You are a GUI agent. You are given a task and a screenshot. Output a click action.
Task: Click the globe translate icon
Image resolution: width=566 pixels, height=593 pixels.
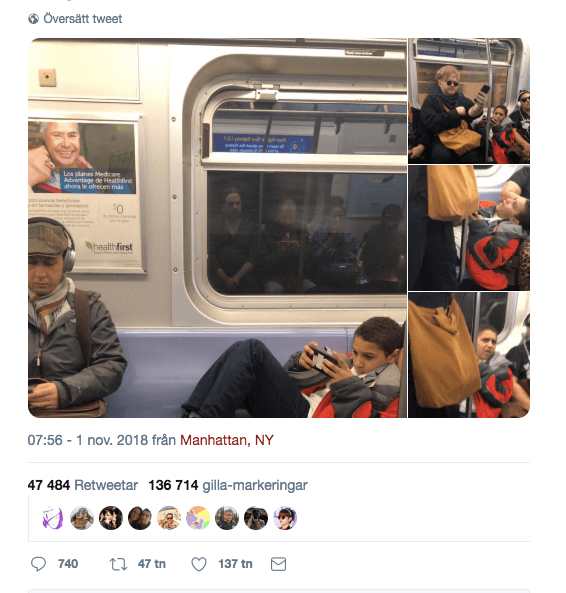click(x=33, y=19)
